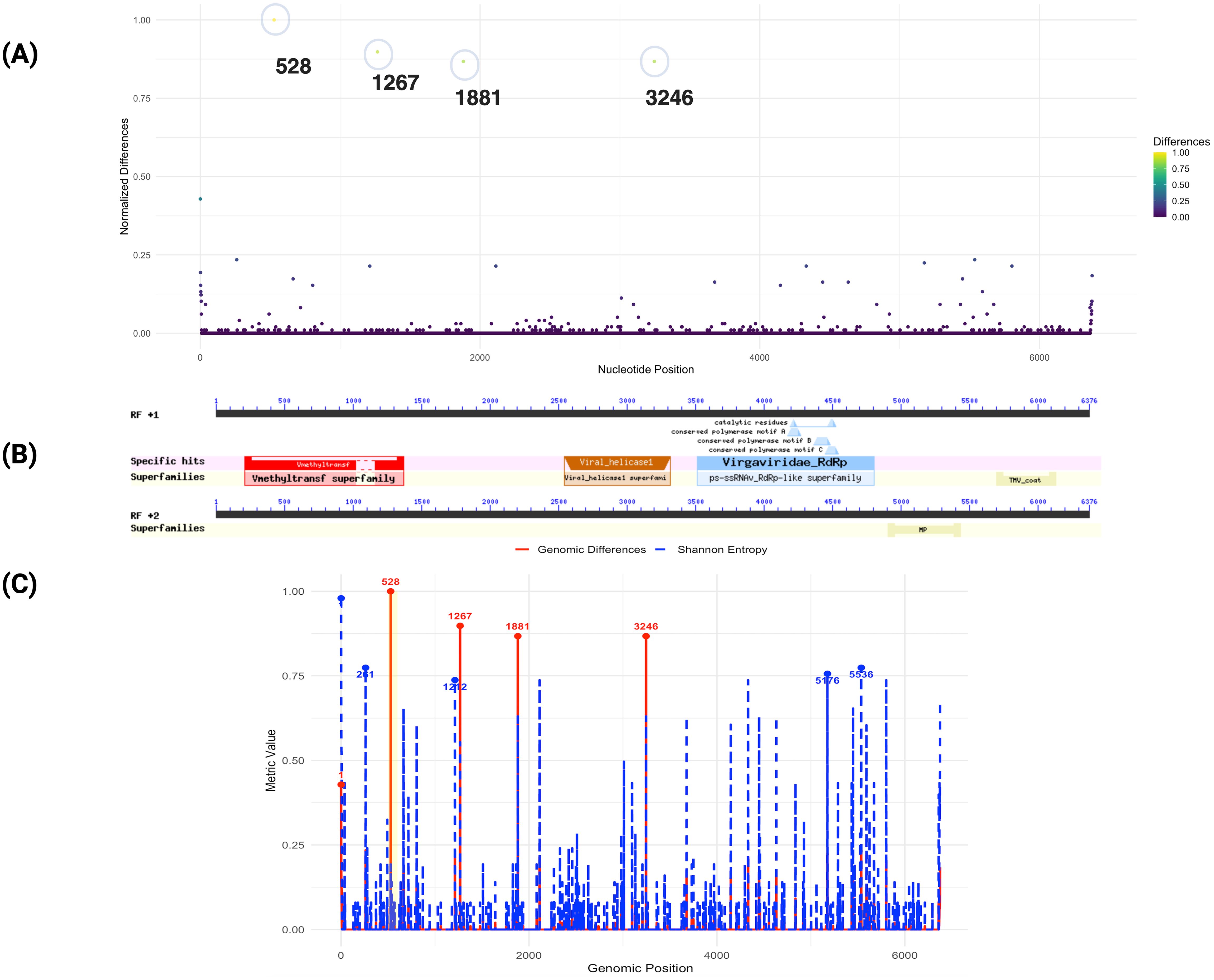Click the red peak labeled 1267 in panel C
The height and width of the screenshot is (980, 1214).
tap(460, 626)
